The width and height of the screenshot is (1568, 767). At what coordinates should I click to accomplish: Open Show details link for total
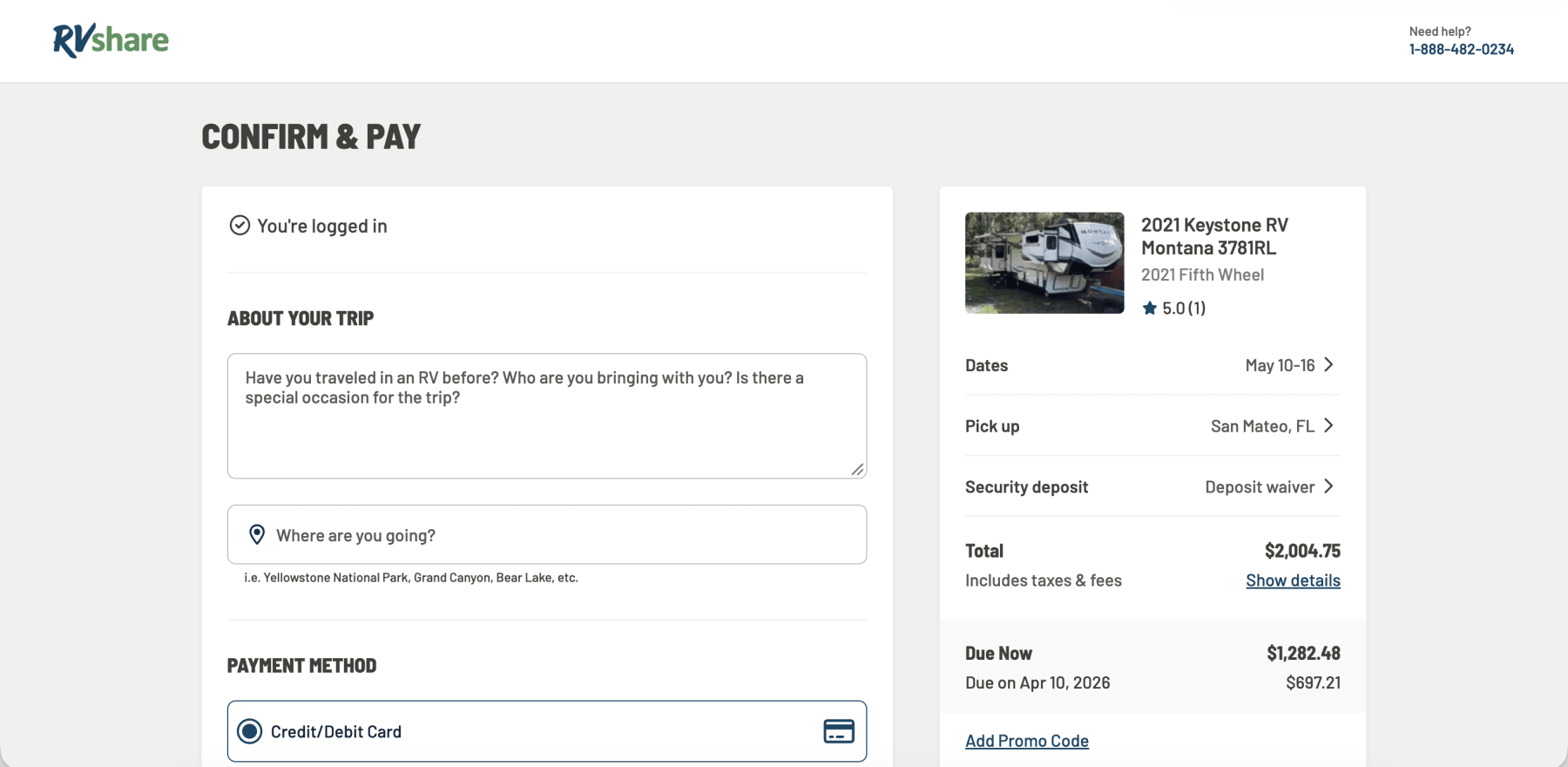[1293, 580]
